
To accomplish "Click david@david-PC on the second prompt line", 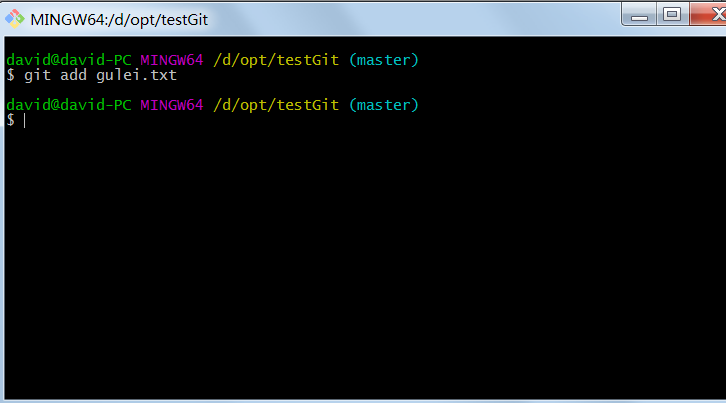I will point(68,105).
